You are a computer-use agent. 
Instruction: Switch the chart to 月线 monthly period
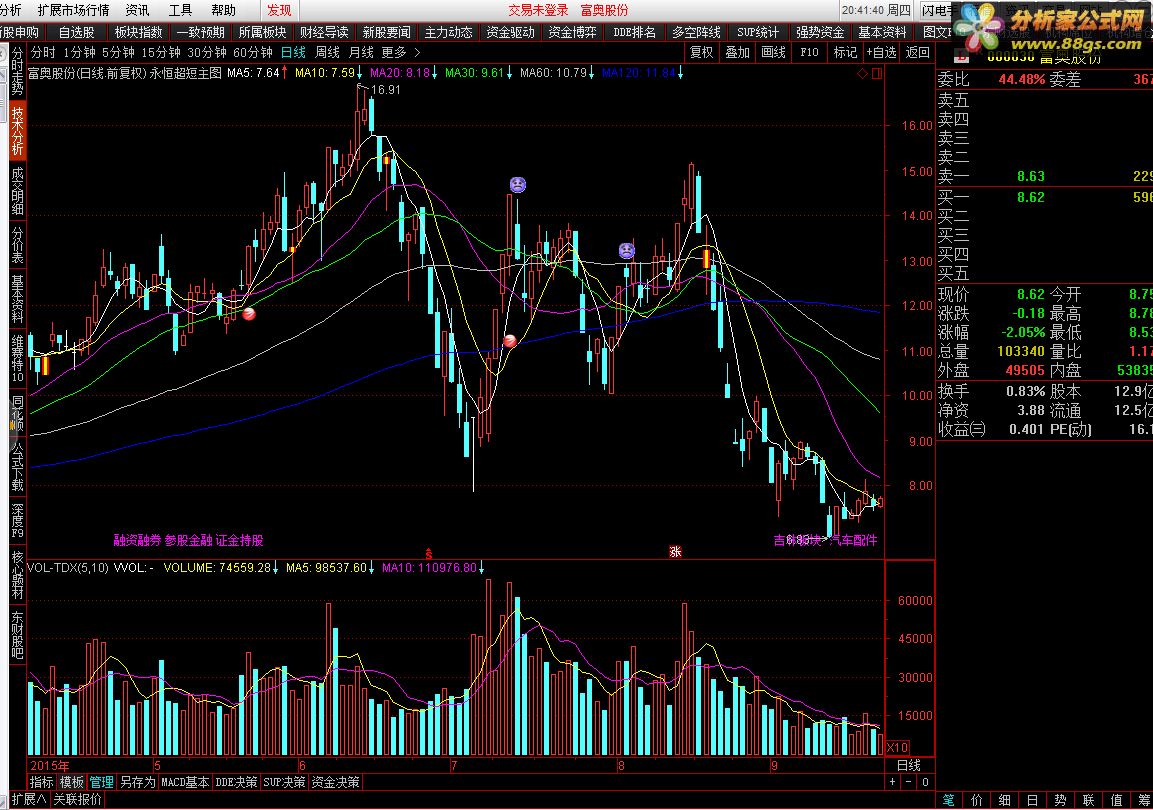[361, 53]
